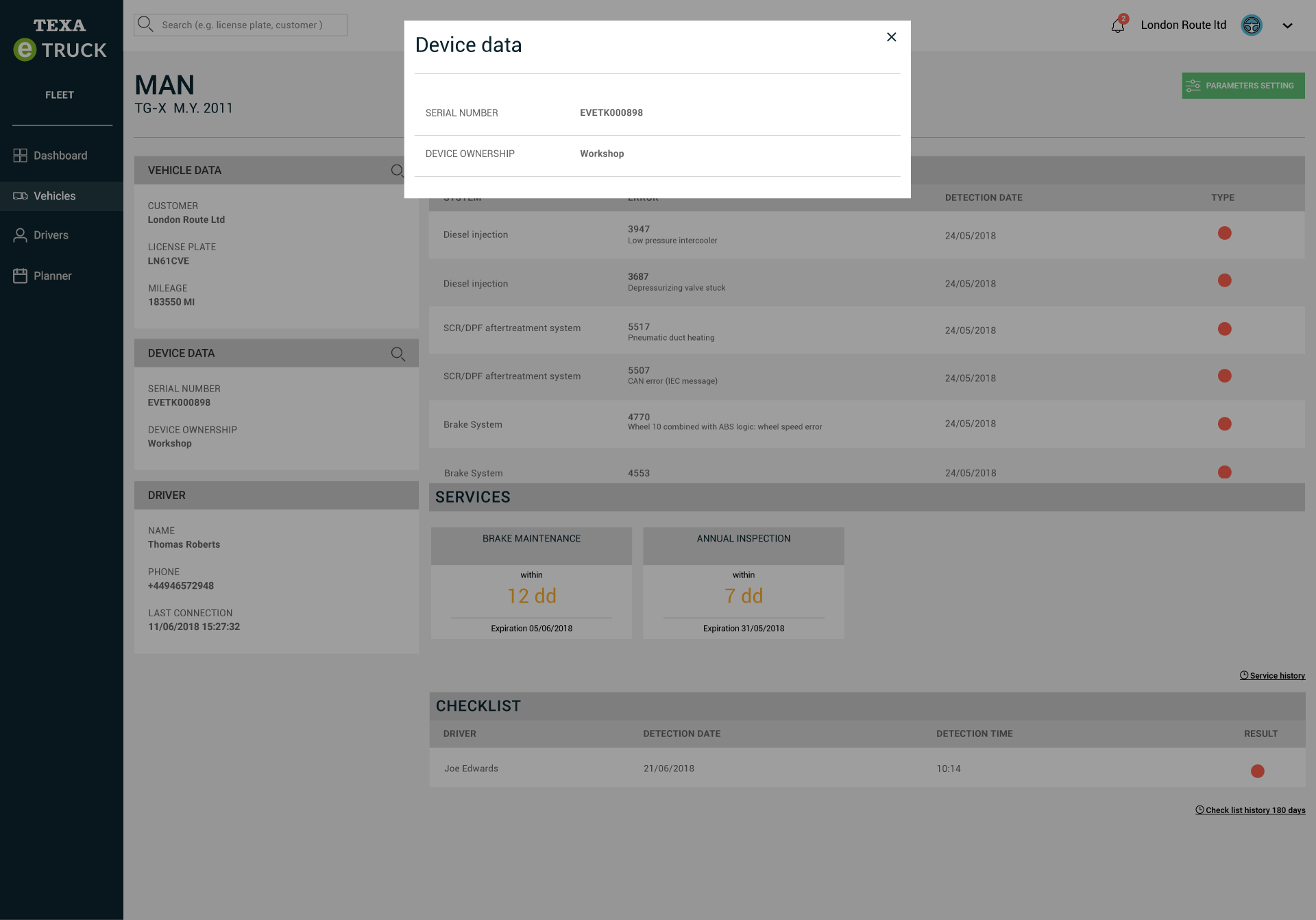1316x920 pixels.
Task: Click red status dot for error 5517
Action: coord(1224,329)
